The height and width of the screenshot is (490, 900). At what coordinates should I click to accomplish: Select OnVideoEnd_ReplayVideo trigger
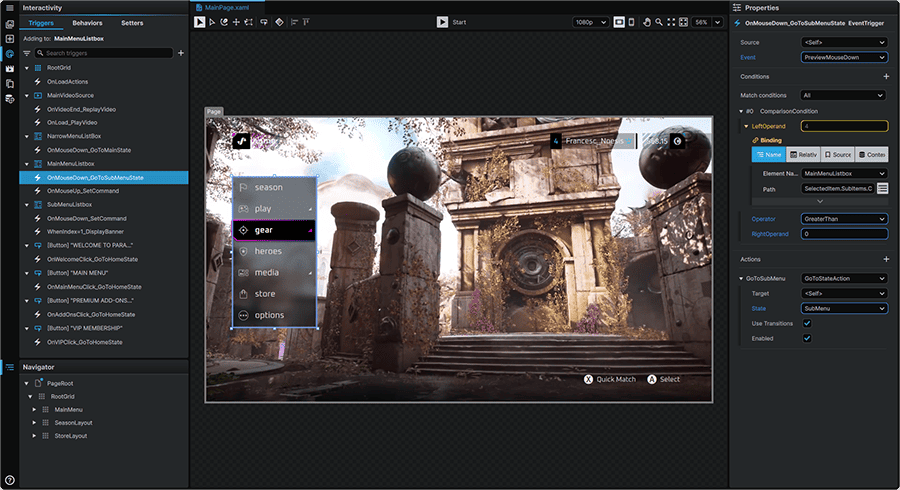[81, 109]
